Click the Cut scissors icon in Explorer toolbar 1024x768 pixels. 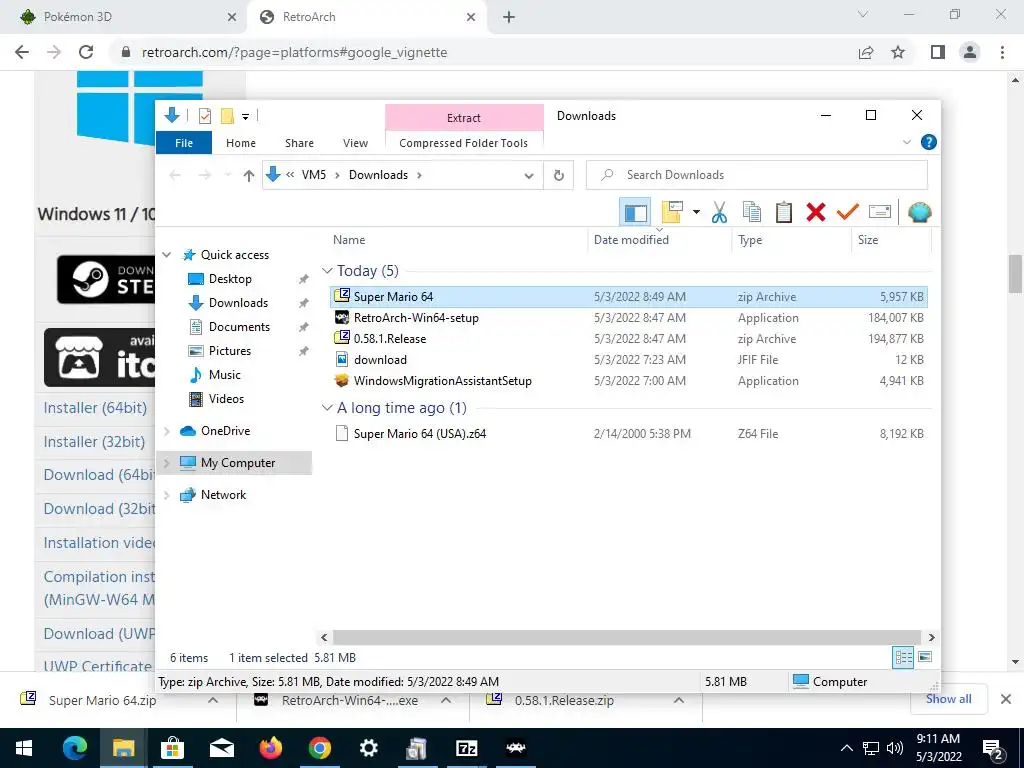pos(719,212)
